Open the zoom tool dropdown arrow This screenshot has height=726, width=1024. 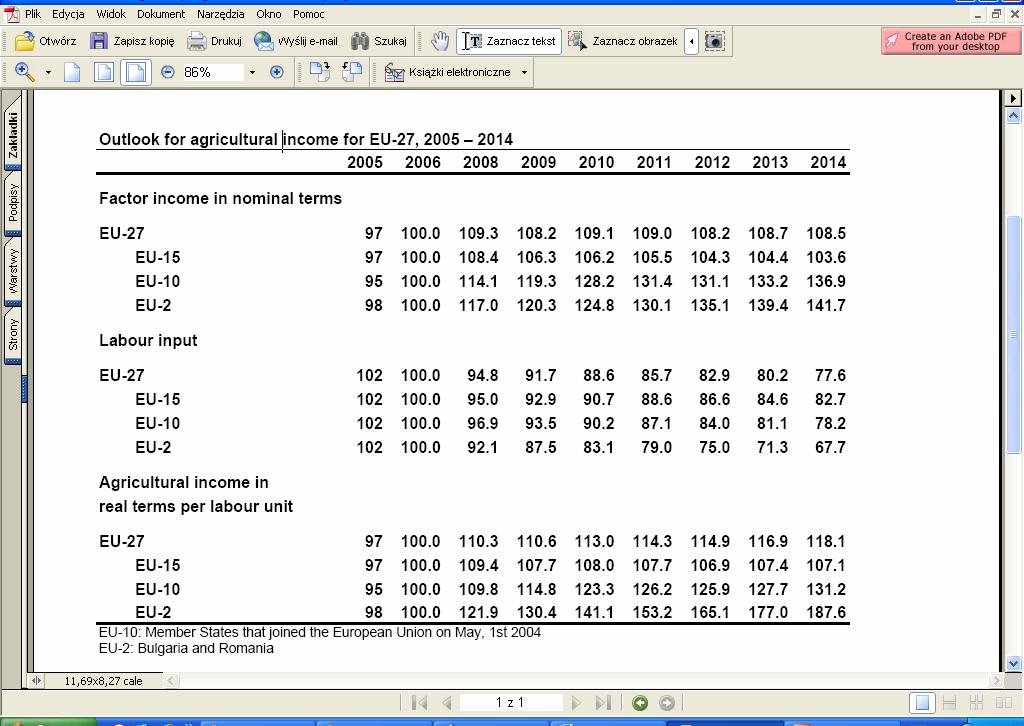tap(48, 72)
